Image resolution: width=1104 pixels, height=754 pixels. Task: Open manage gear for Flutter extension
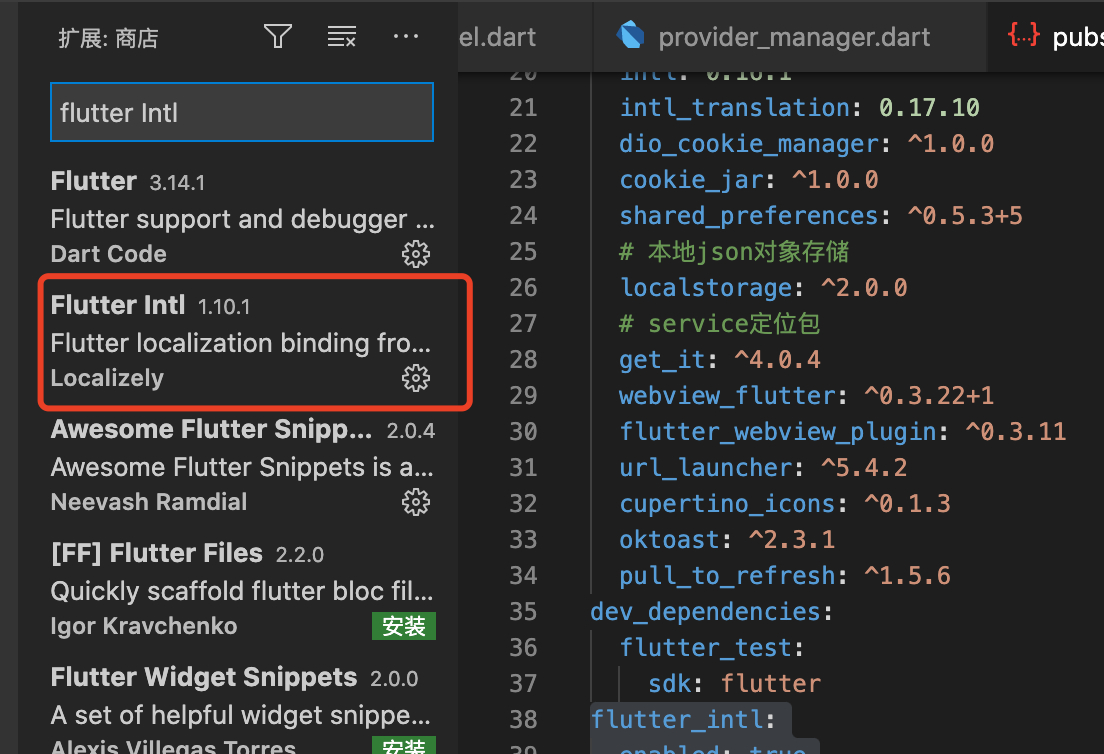click(415, 254)
